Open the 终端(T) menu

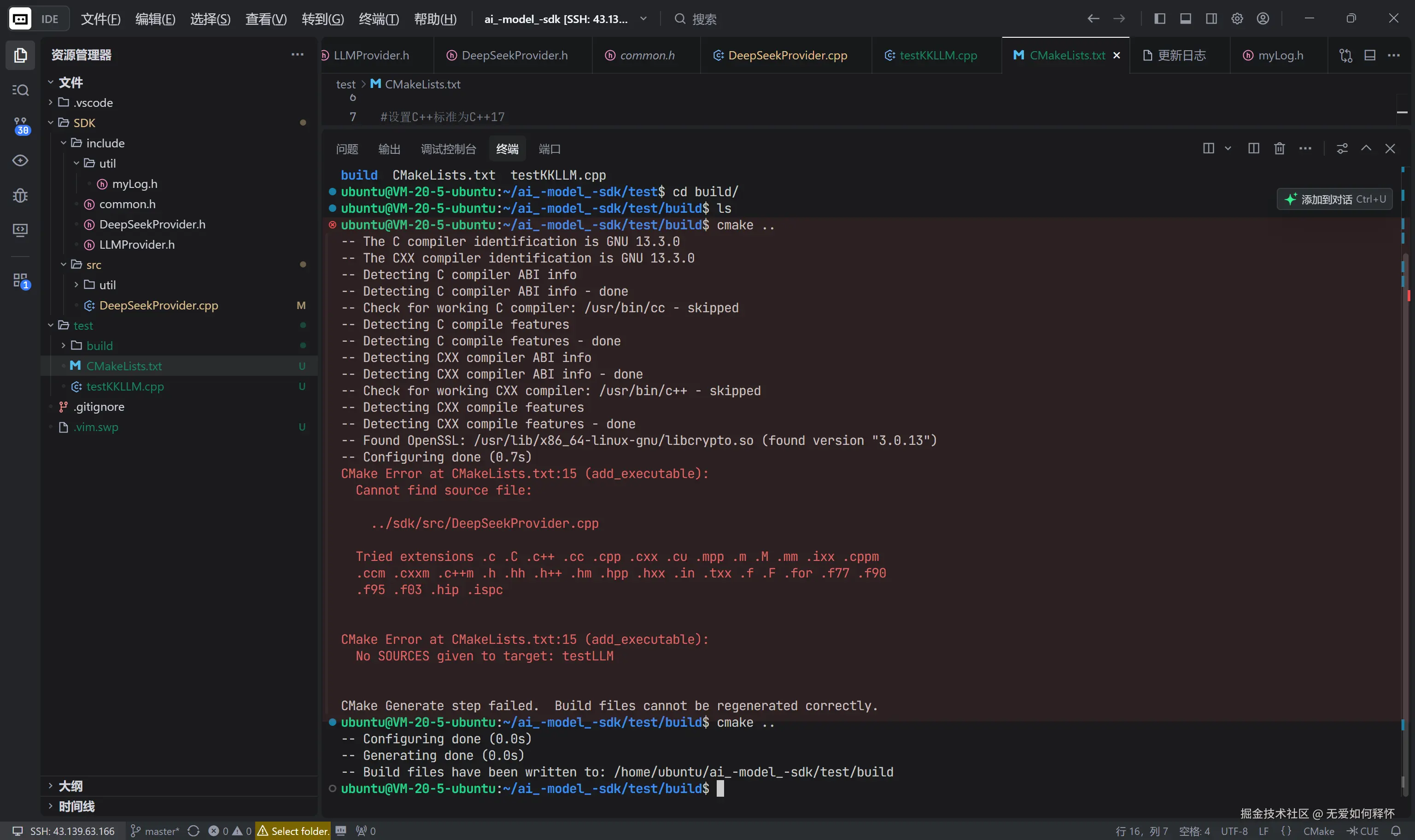click(x=379, y=19)
